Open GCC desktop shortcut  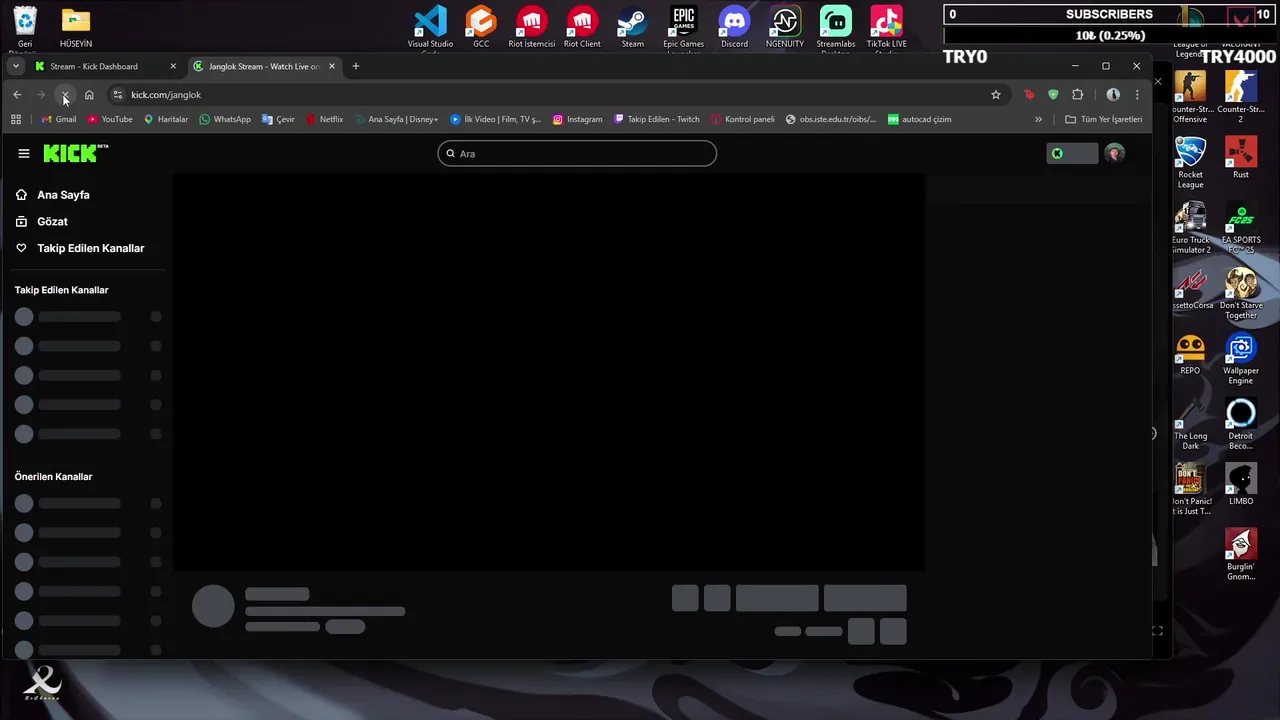point(481,27)
